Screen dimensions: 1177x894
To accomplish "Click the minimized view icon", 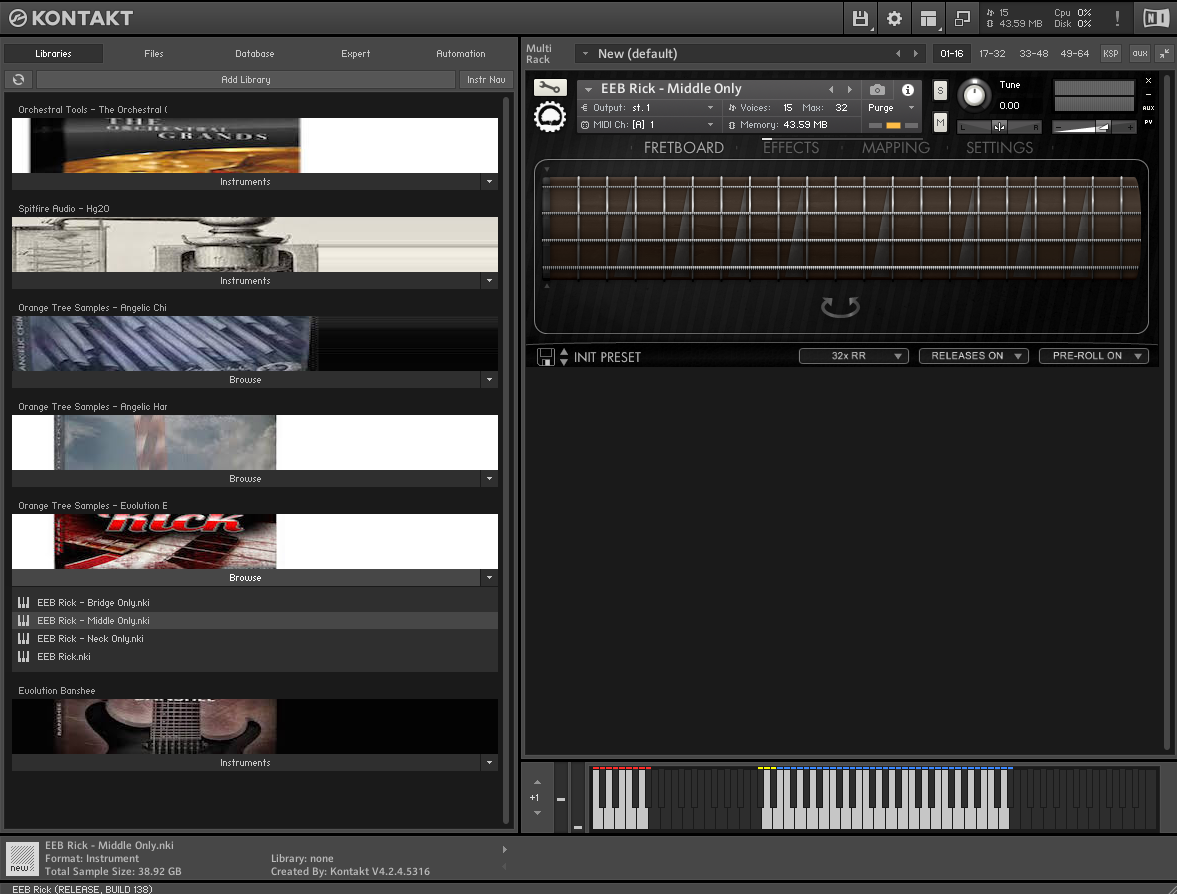I will point(962,18).
